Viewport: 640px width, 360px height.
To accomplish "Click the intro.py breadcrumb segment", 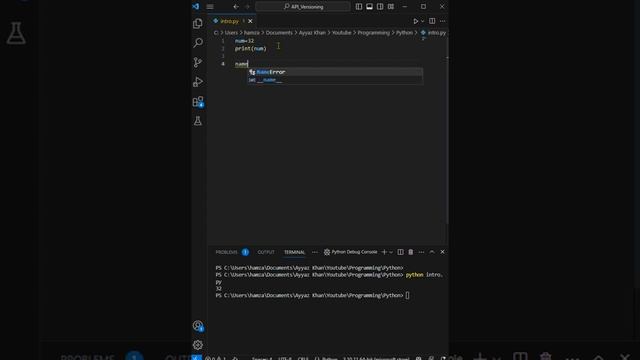I will pos(433,33).
